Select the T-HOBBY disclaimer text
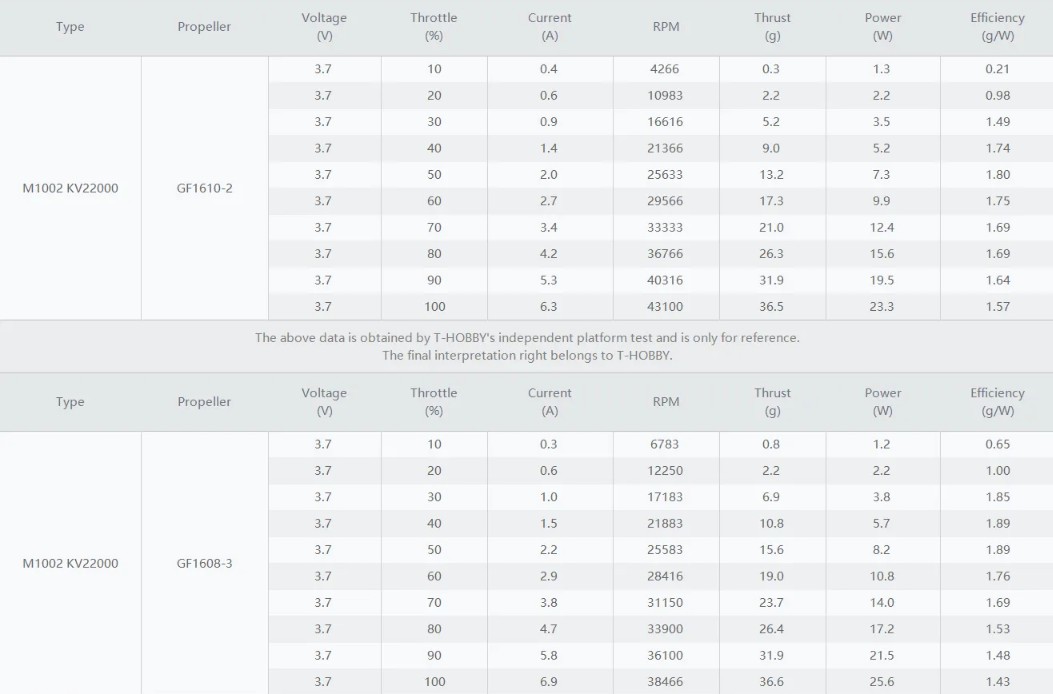Screen dimensions: 1053x694 pos(527,347)
